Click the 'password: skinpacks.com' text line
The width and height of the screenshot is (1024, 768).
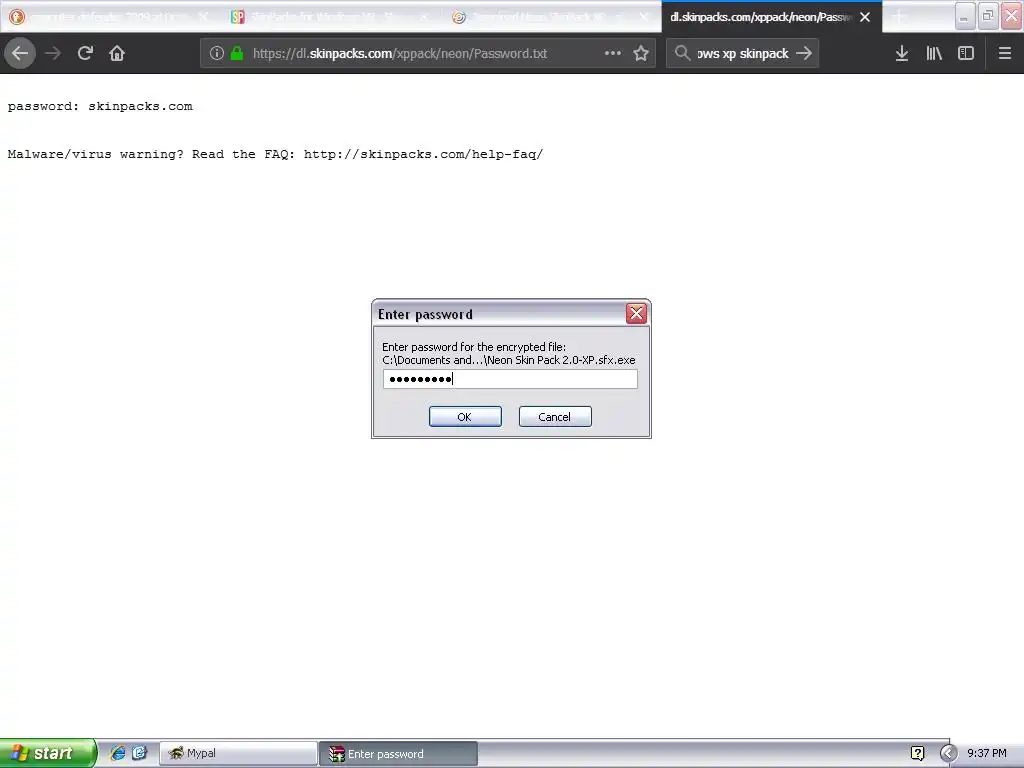100,106
